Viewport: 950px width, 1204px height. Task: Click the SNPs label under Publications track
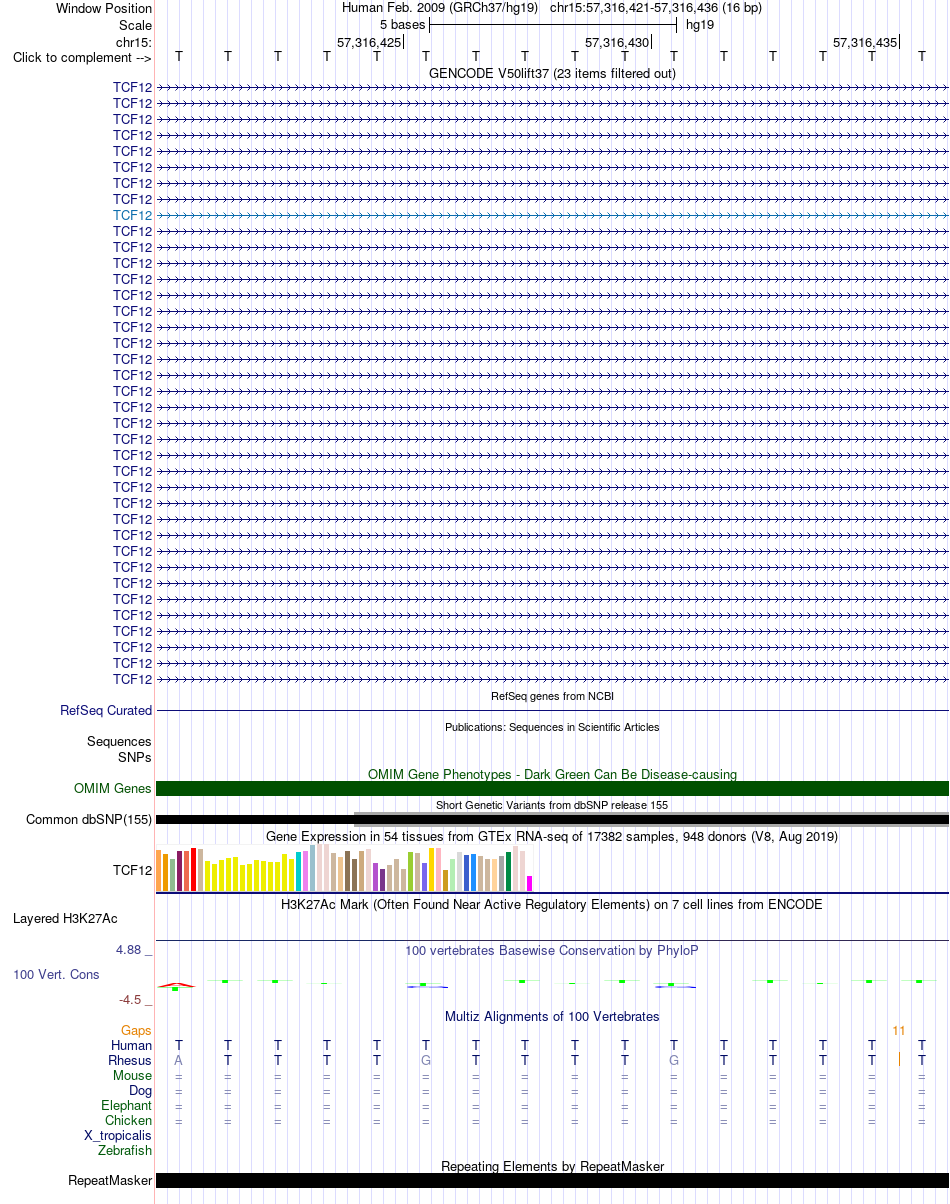pos(135,757)
